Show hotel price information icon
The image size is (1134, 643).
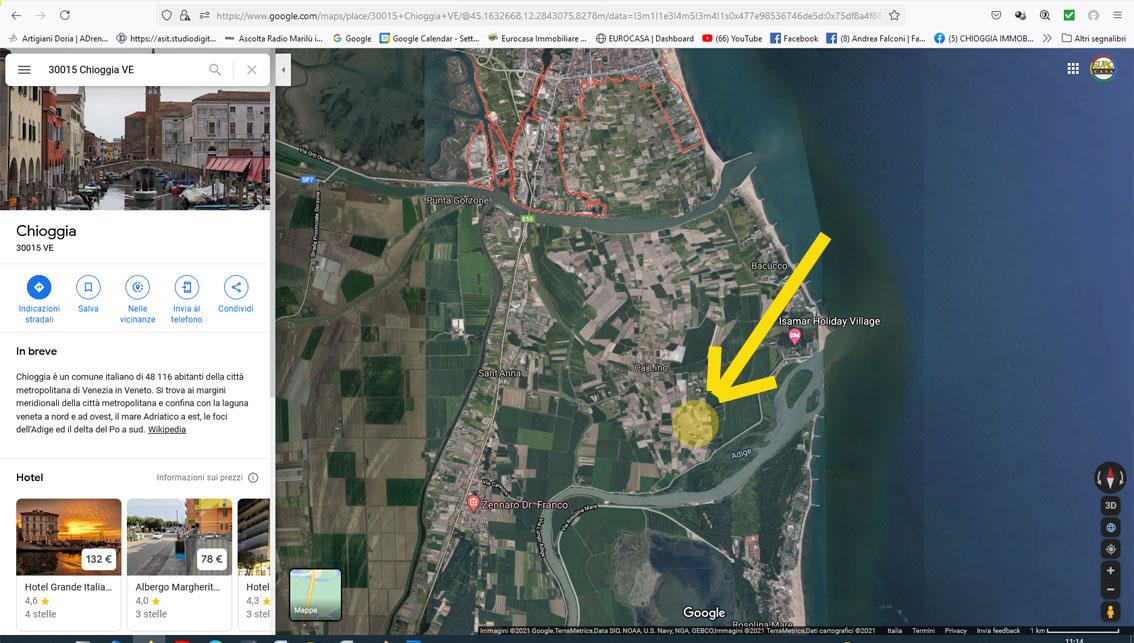tap(253, 477)
